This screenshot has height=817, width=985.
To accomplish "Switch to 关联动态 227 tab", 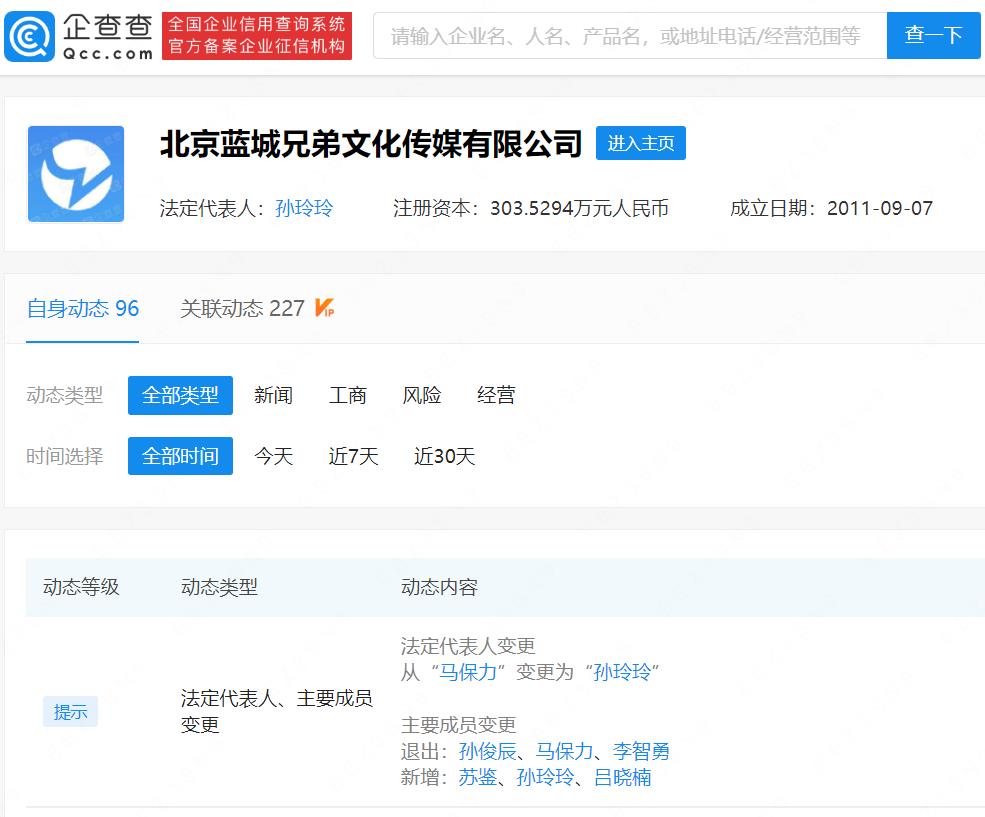I will [242, 308].
